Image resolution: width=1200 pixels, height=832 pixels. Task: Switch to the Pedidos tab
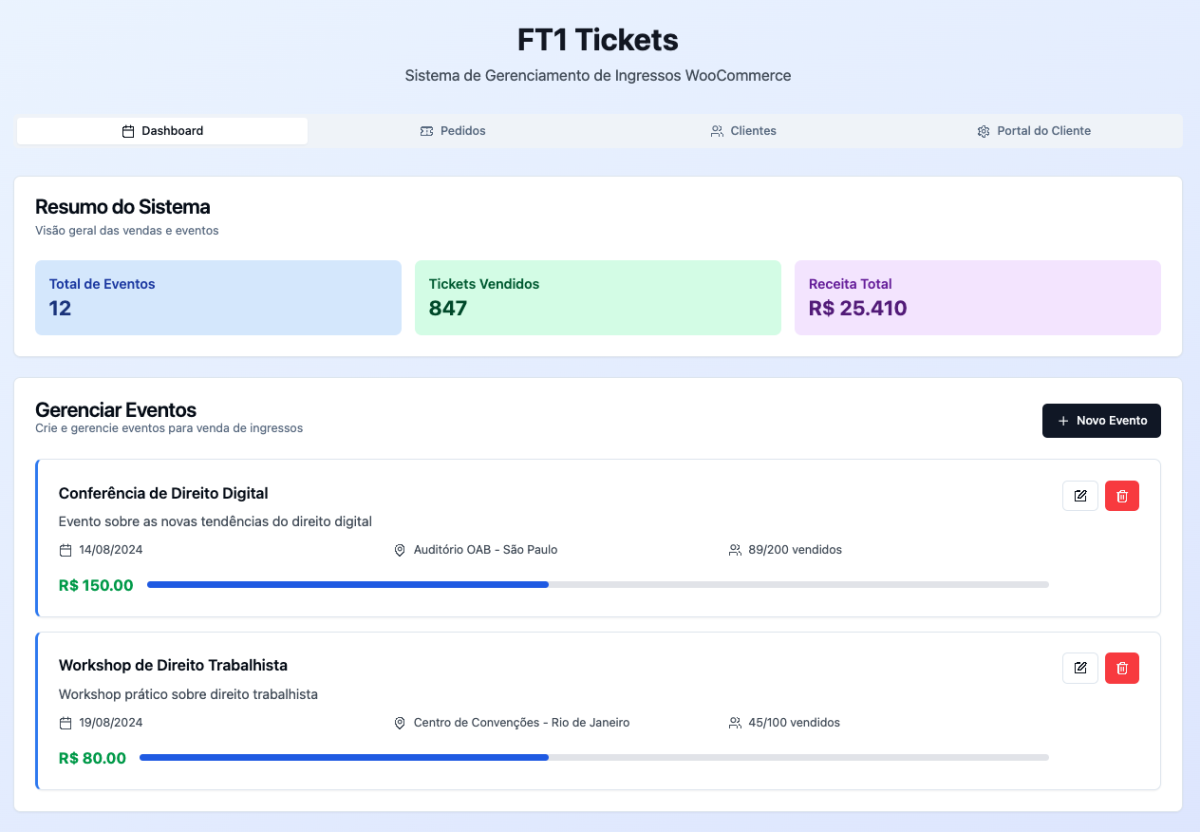(x=453, y=131)
